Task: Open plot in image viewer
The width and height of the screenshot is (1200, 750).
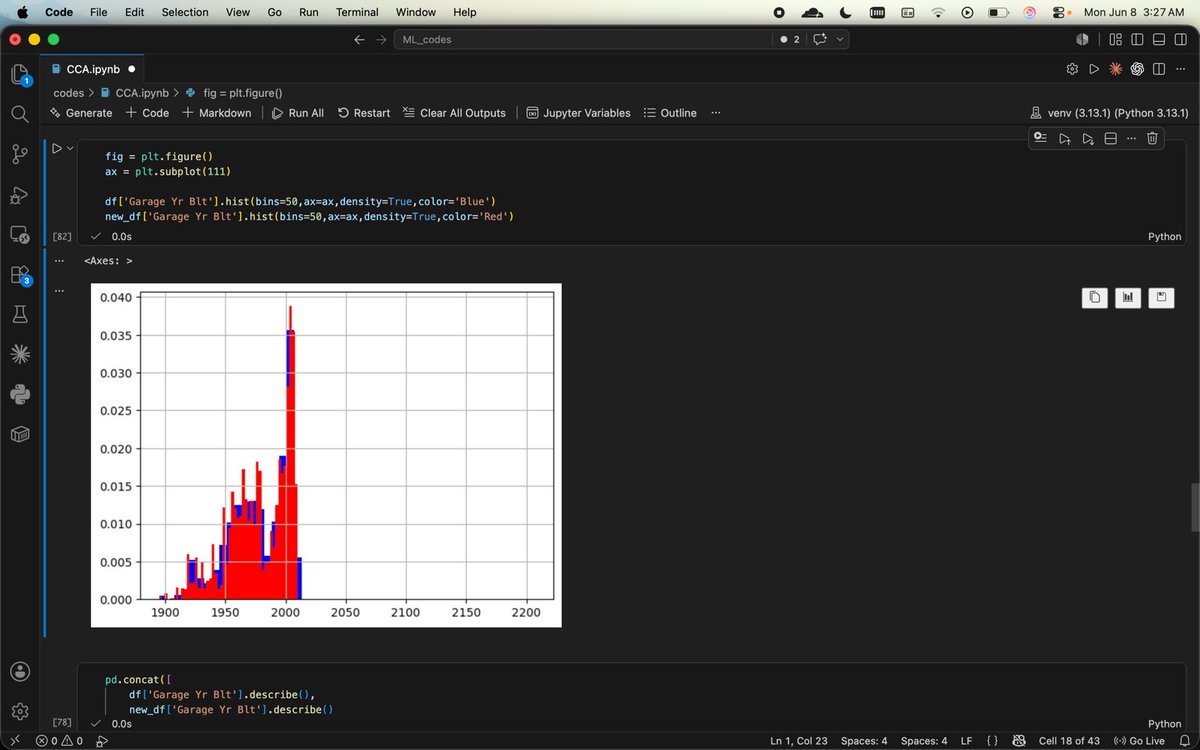Action: pyautogui.click(x=1128, y=297)
